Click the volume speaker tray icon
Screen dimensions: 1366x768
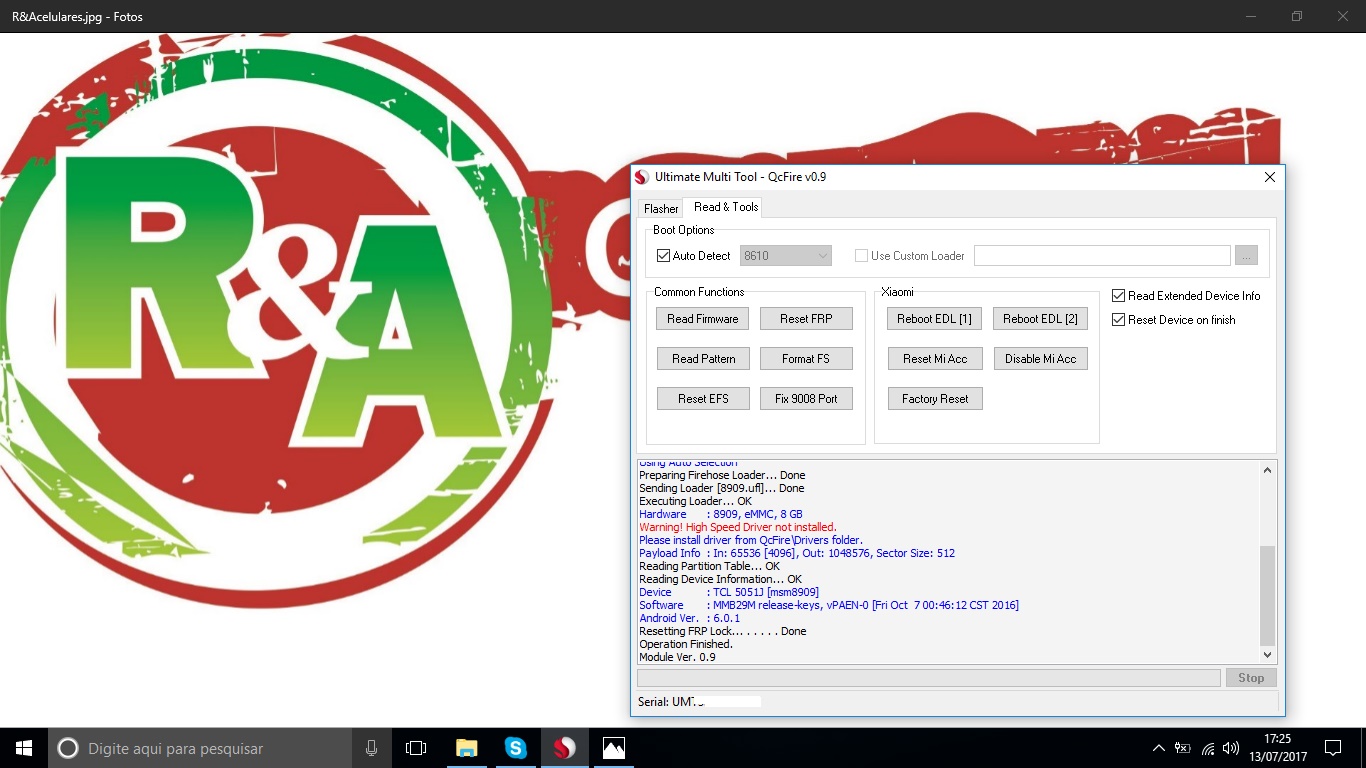pos(1231,748)
